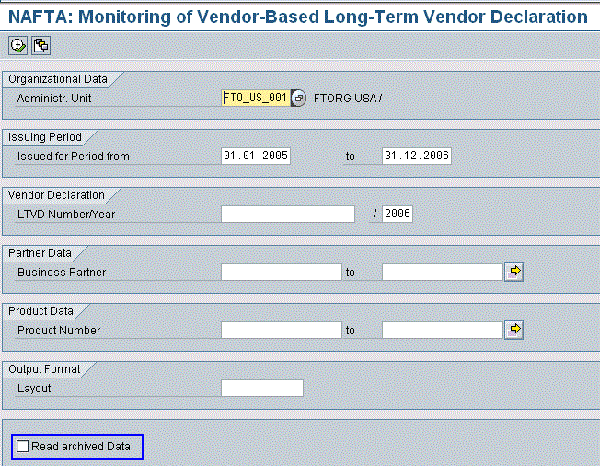Click the Get Variant icon in toolbar
Image resolution: width=600 pixels, height=466 pixels.
tap(41, 46)
